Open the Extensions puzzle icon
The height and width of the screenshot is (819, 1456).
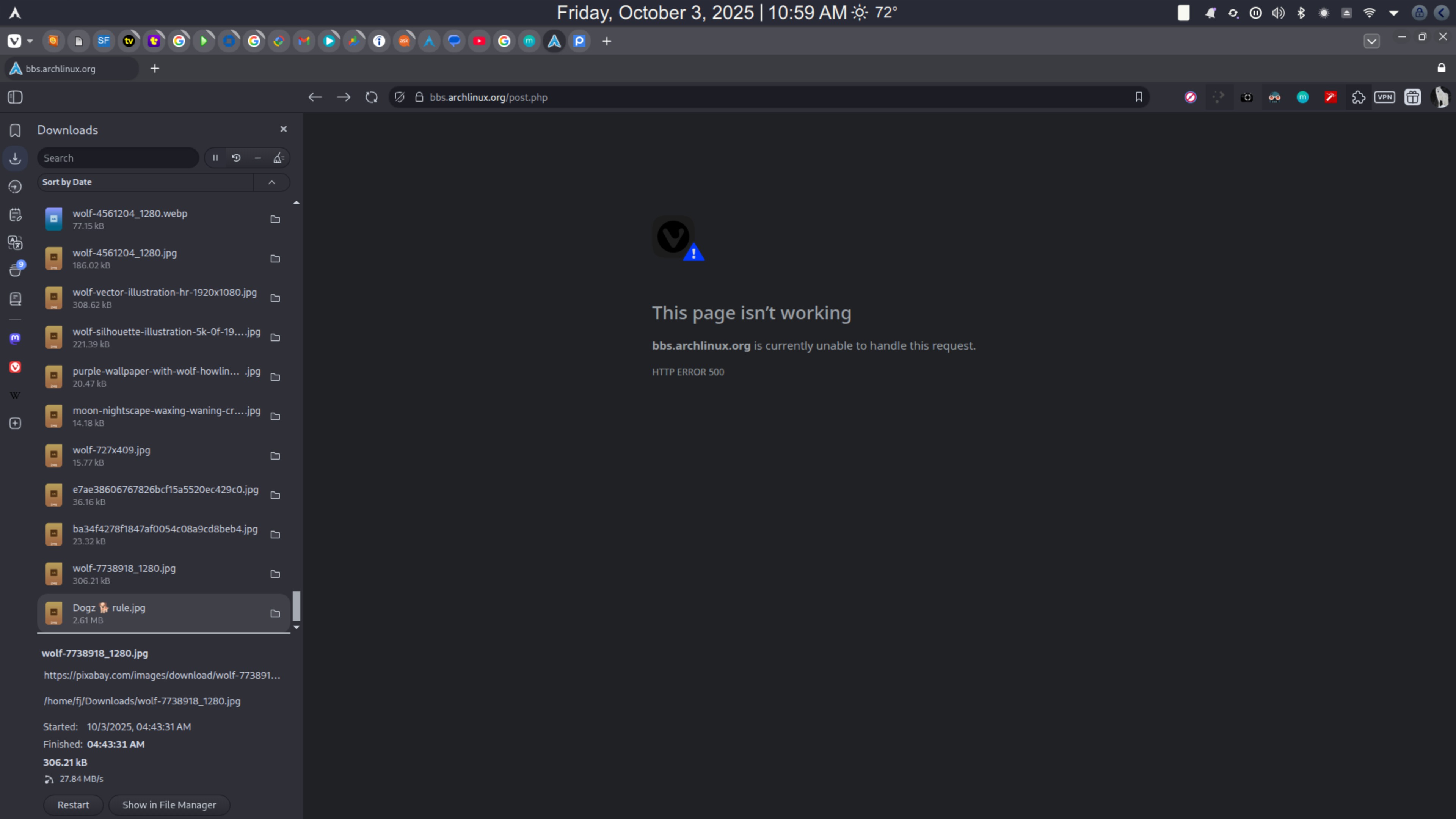point(1358,97)
